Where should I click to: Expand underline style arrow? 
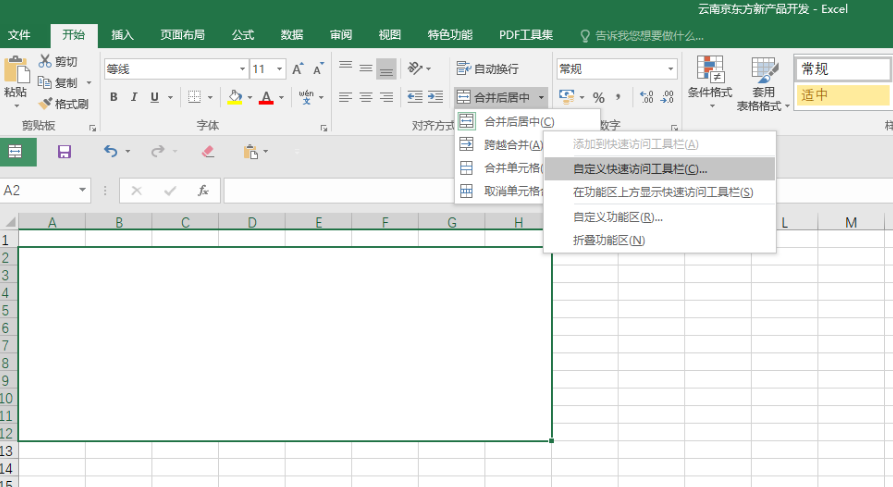170,97
